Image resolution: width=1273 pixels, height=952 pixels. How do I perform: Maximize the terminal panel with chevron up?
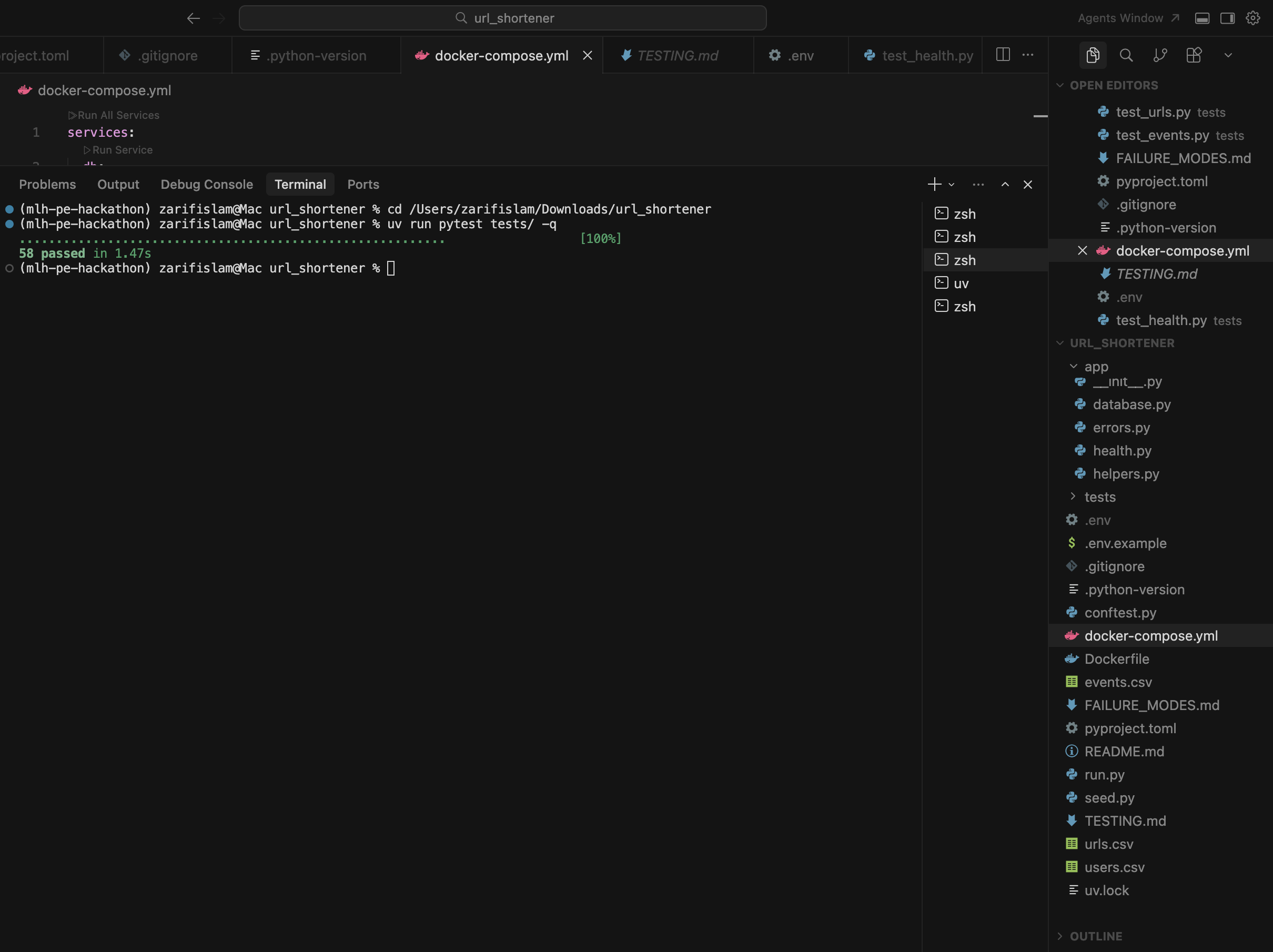point(1005,184)
